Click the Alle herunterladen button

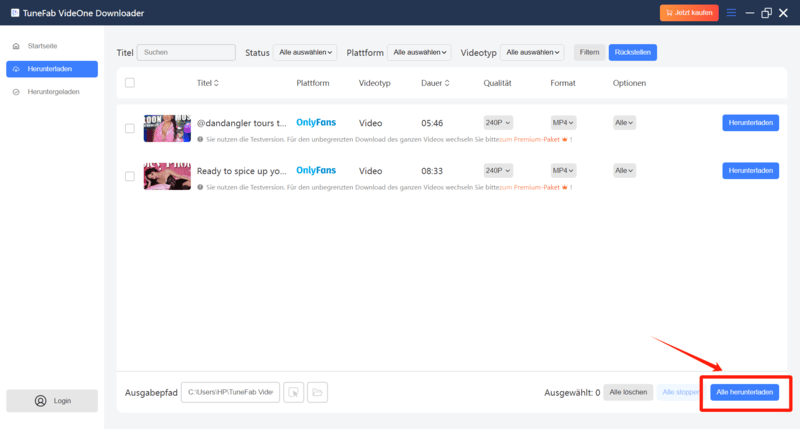(744, 392)
